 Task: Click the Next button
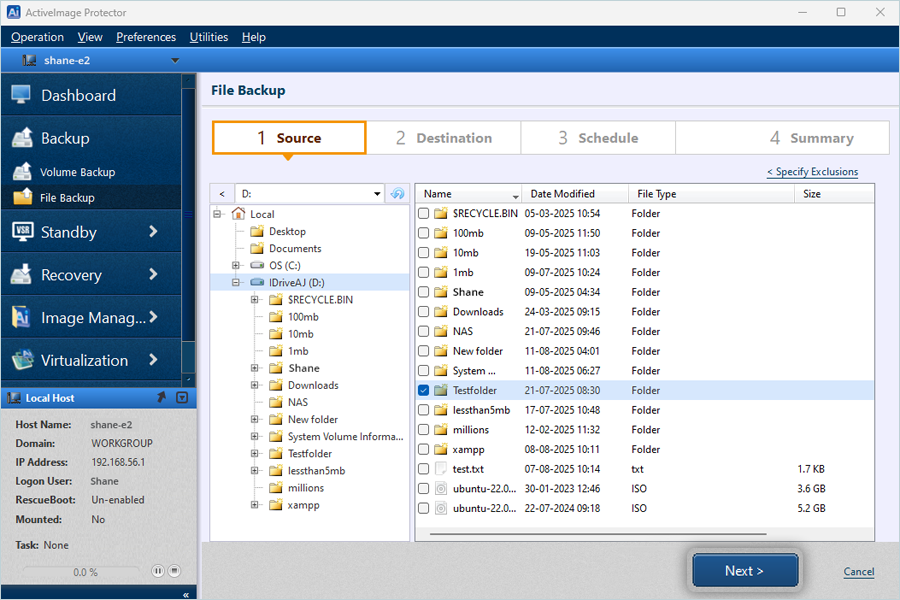tap(745, 571)
